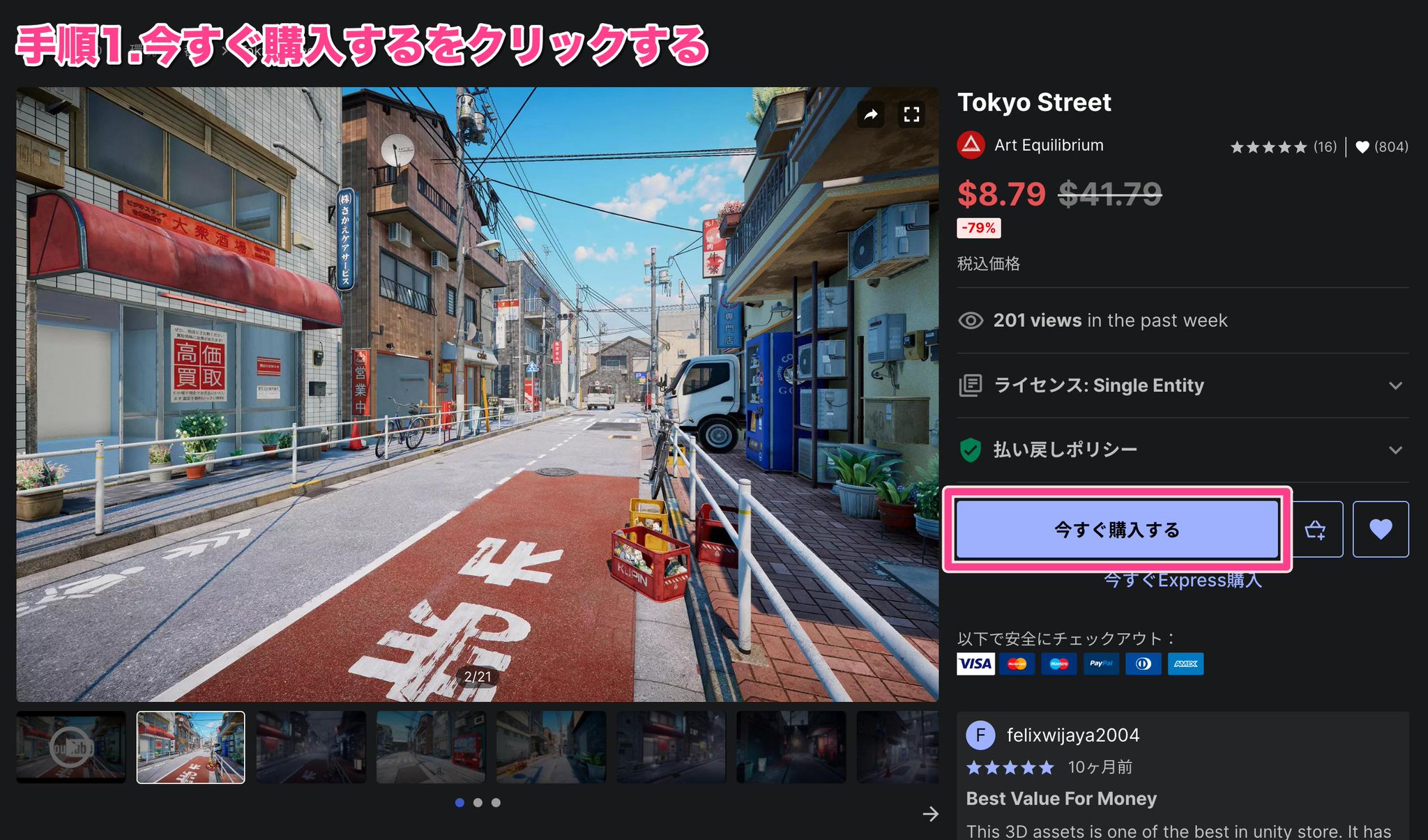Click the PayPal payment icon
This screenshot has height=840, width=1428.
point(1101,664)
